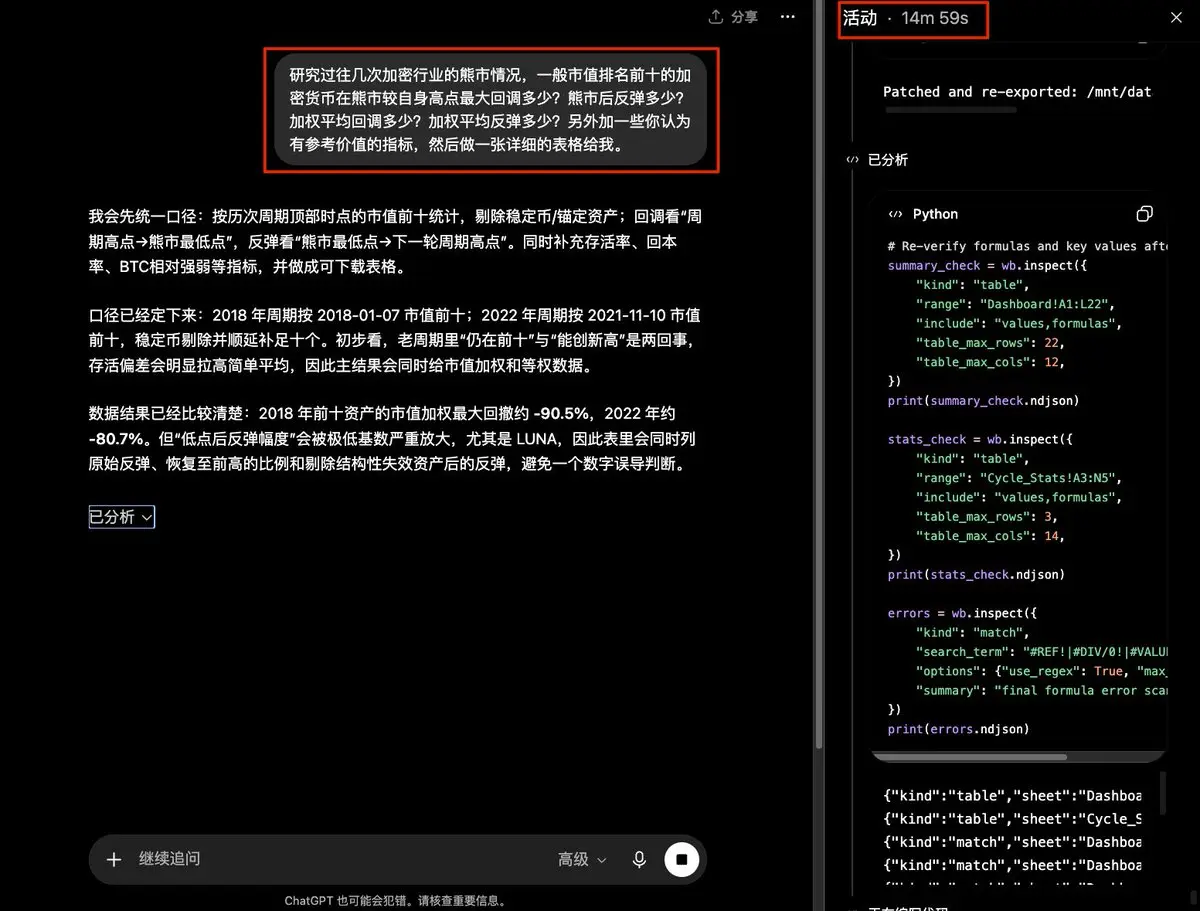Click the microphone voice input icon
This screenshot has width=1200, height=911.
639,859
